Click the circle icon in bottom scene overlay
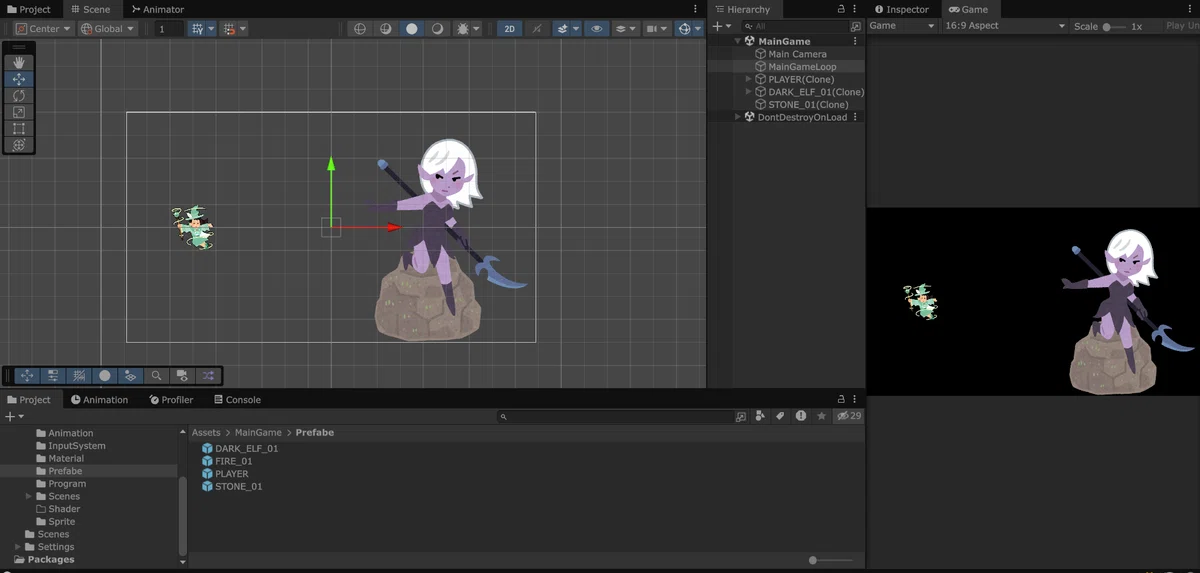The width and height of the screenshot is (1200, 573). pyautogui.click(x=105, y=376)
